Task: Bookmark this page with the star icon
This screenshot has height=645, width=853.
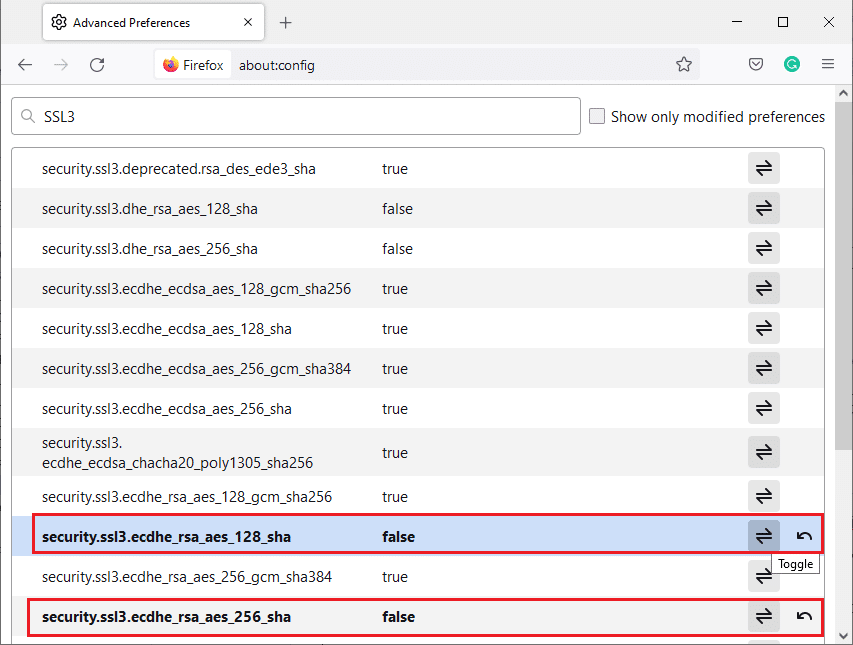Action: click(684, 65)
